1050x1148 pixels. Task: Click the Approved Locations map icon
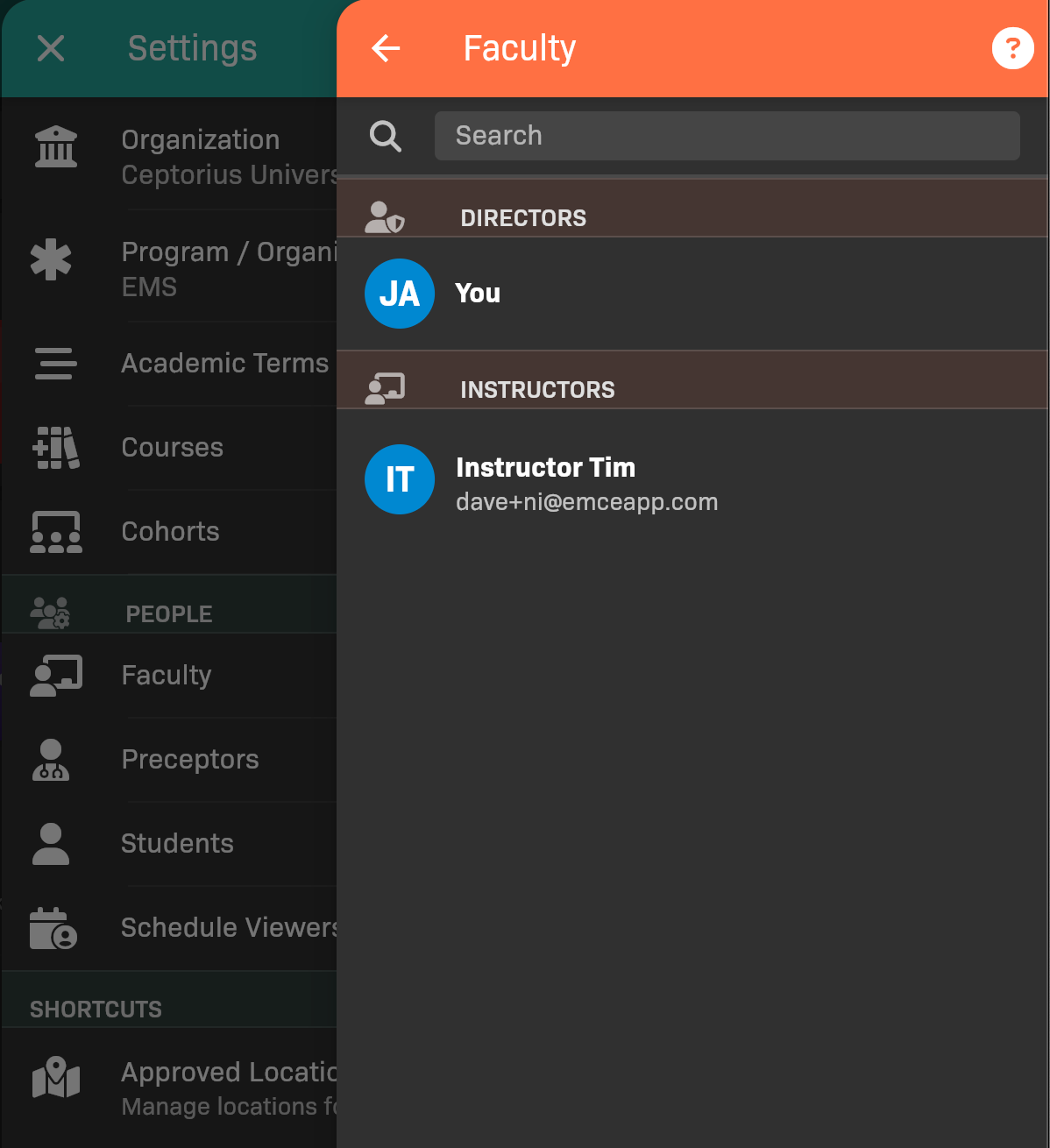pyautogui.click(x=56, y=1077)
